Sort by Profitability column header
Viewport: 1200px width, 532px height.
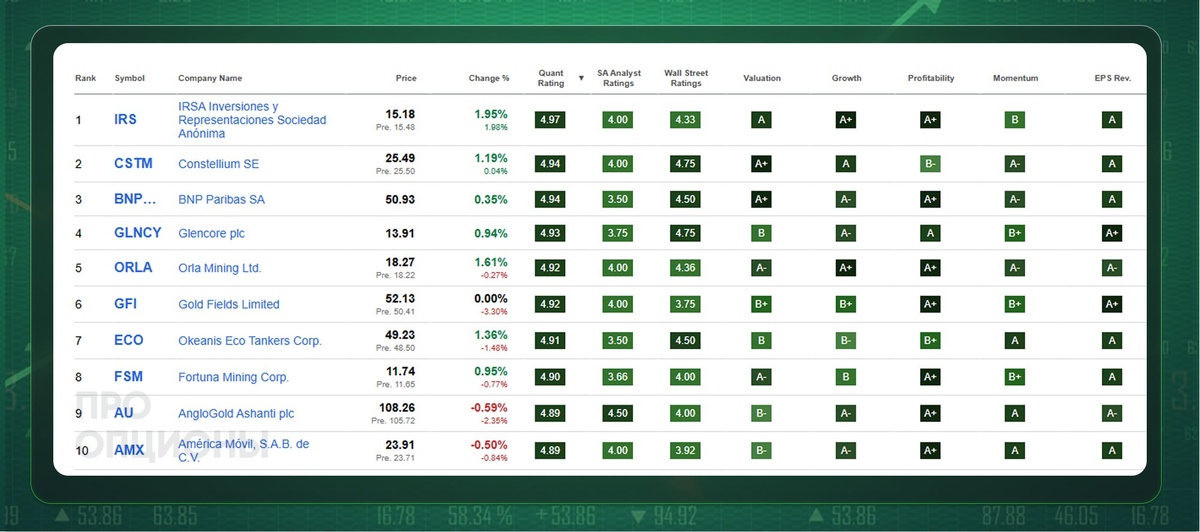click(931, 78)
